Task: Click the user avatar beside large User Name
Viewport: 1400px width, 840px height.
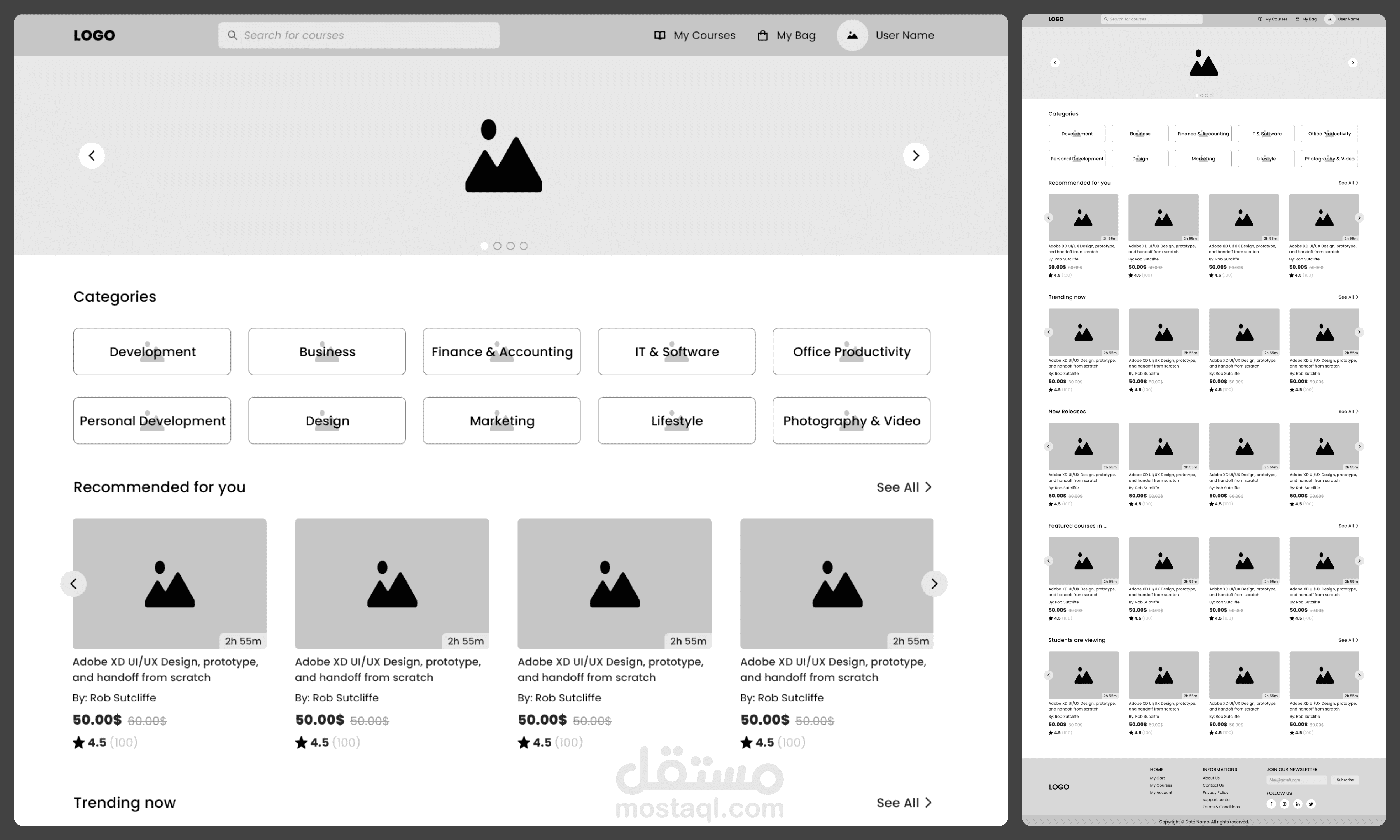Action: [x=852, y=36]
